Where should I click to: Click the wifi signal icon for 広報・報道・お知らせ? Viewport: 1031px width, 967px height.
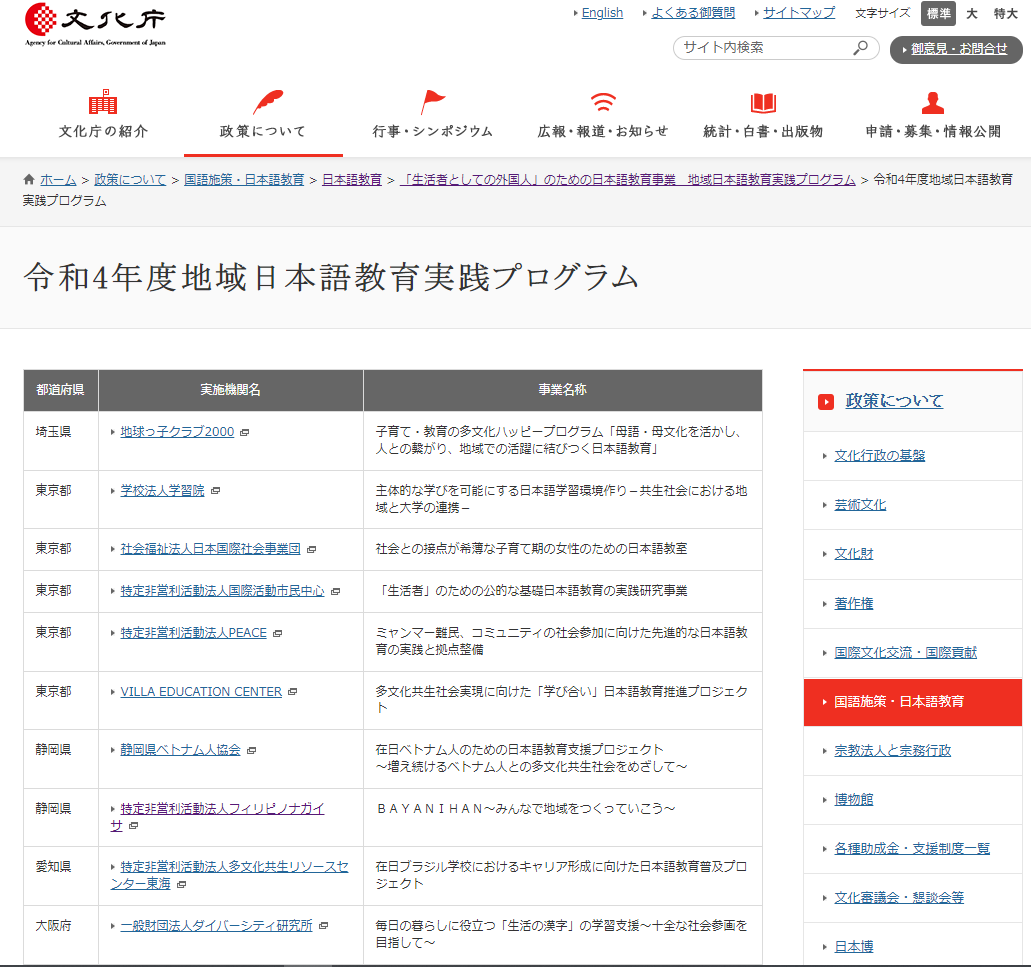coord(603,102)
